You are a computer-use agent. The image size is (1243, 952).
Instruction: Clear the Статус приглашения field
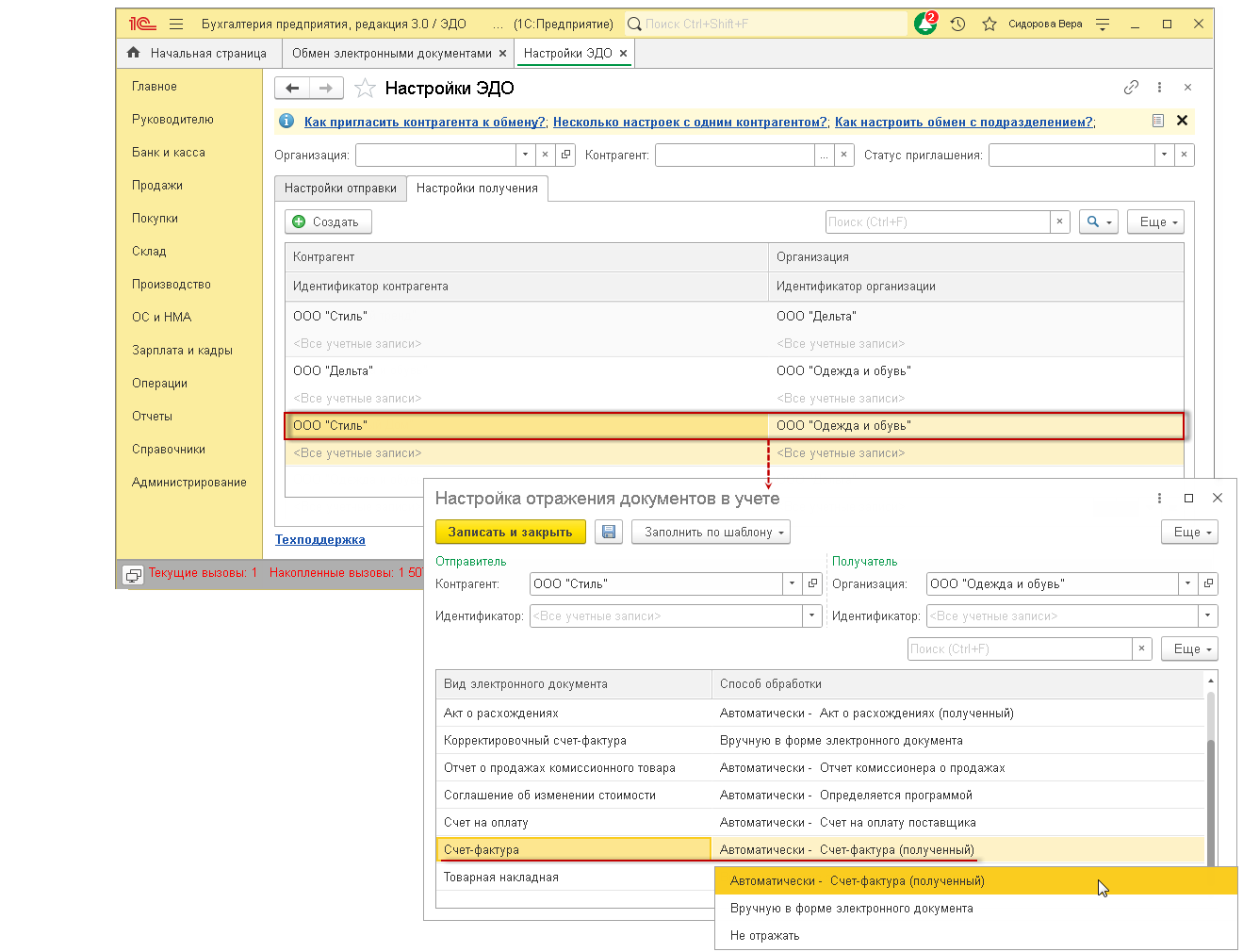coord(1185,155)
